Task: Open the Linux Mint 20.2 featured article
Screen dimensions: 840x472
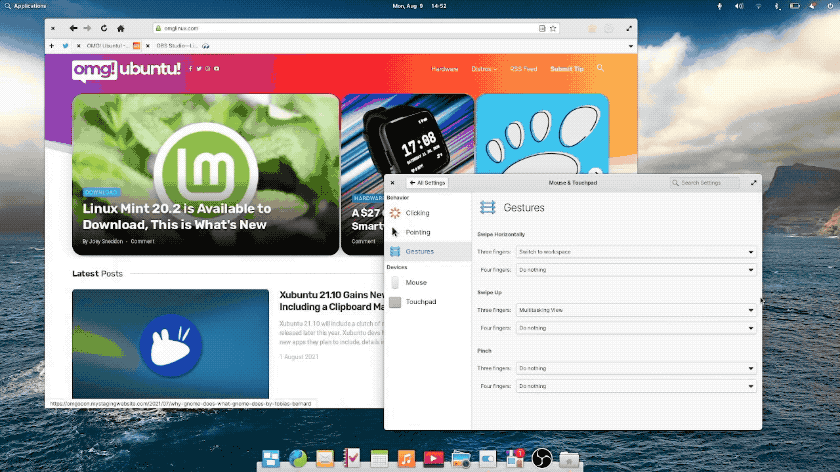Action: tap(206, 175)
